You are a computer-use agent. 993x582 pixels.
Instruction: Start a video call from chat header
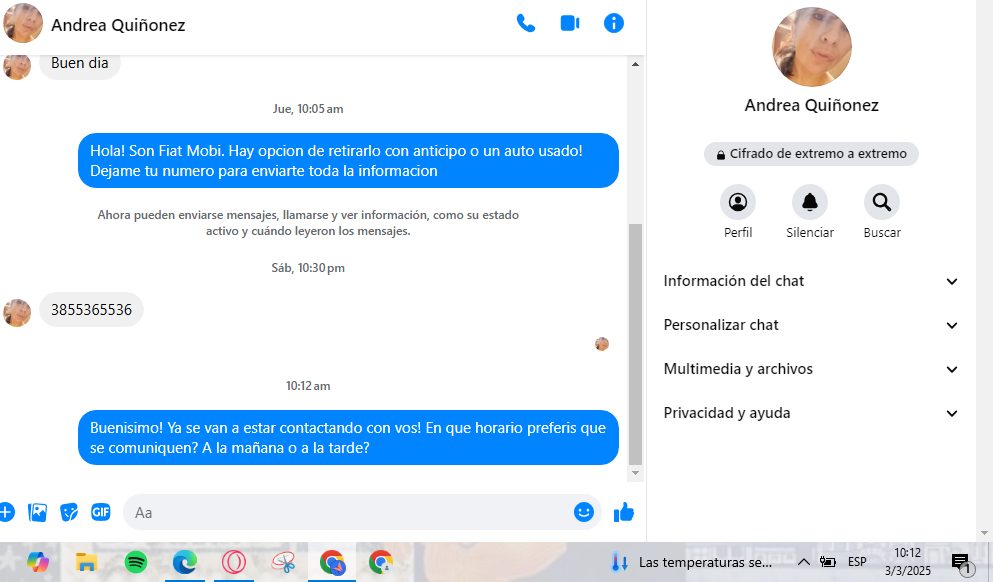coord(570,24)
